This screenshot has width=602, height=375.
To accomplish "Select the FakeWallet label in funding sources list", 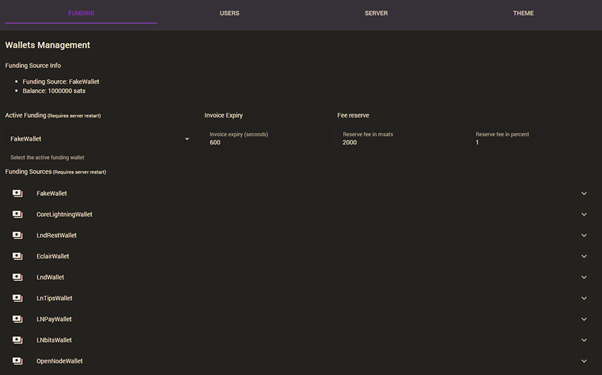I will click(52, 193).
